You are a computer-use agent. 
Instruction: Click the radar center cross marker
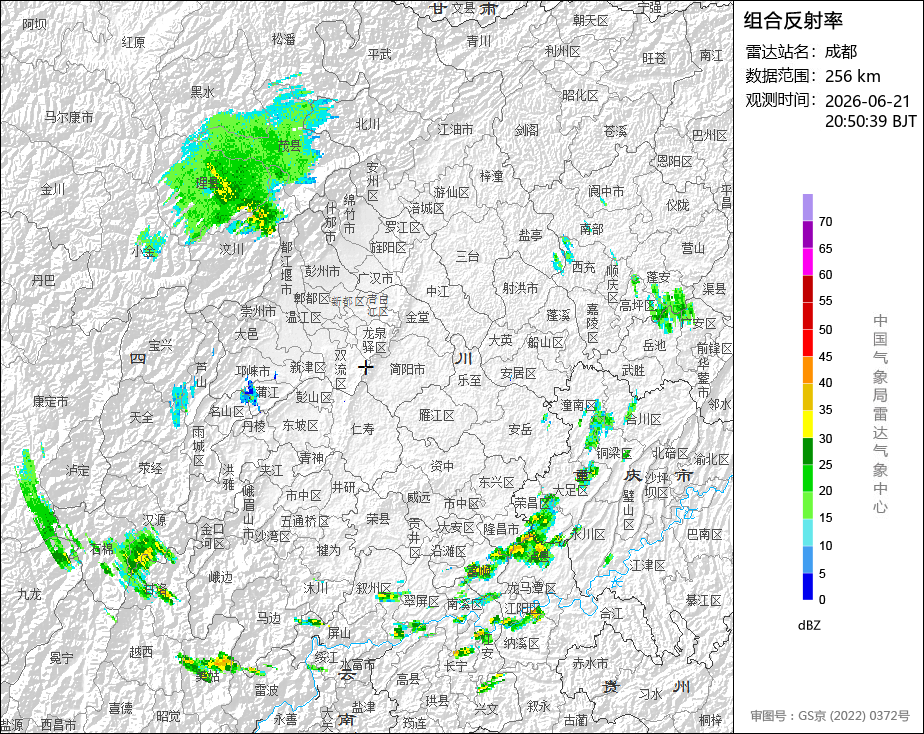tap(366, 367)
